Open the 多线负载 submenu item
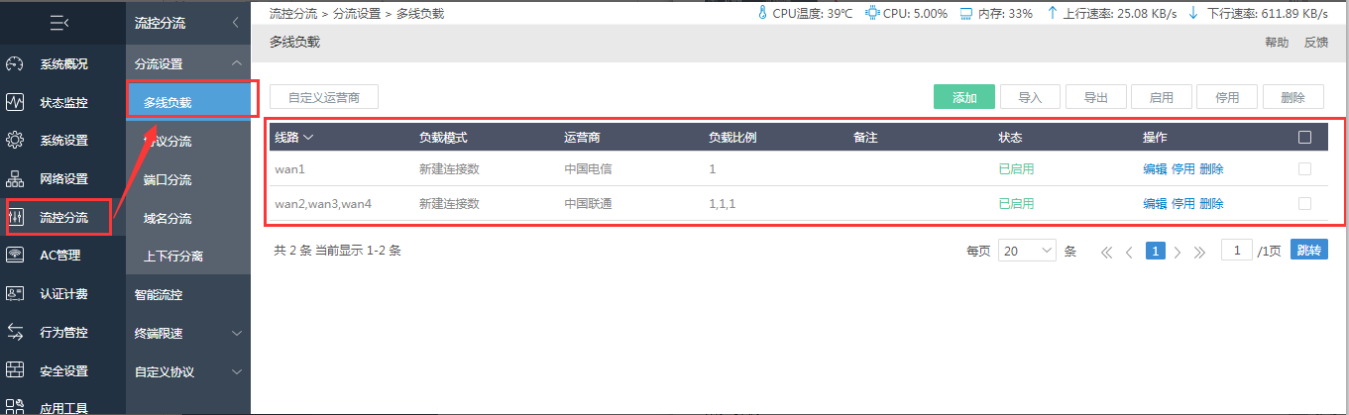Image resolution: width=1349 pixels, height=415 pixels. (188, 102)
